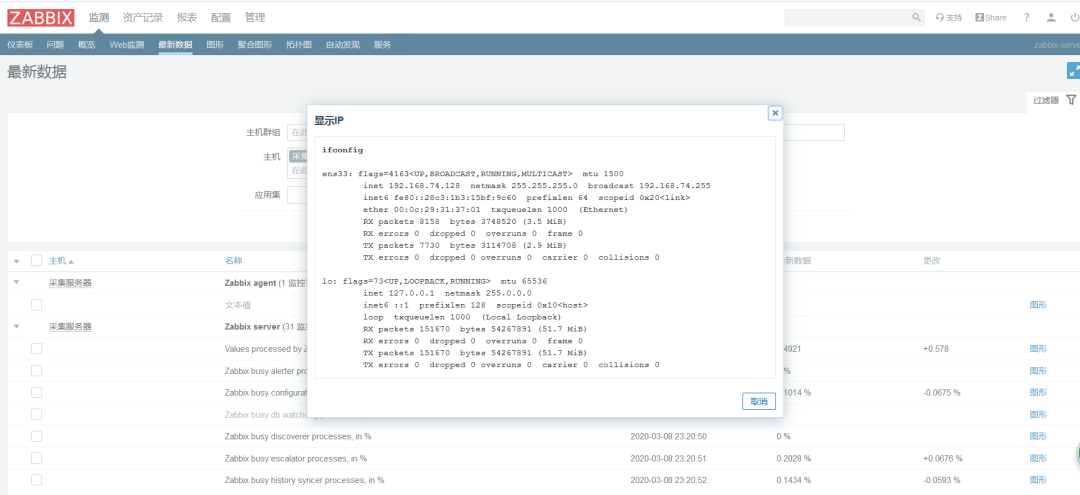Open the 报表 top menu
The height and width of the screenshot is (495, 1080).
click(187, 18)
